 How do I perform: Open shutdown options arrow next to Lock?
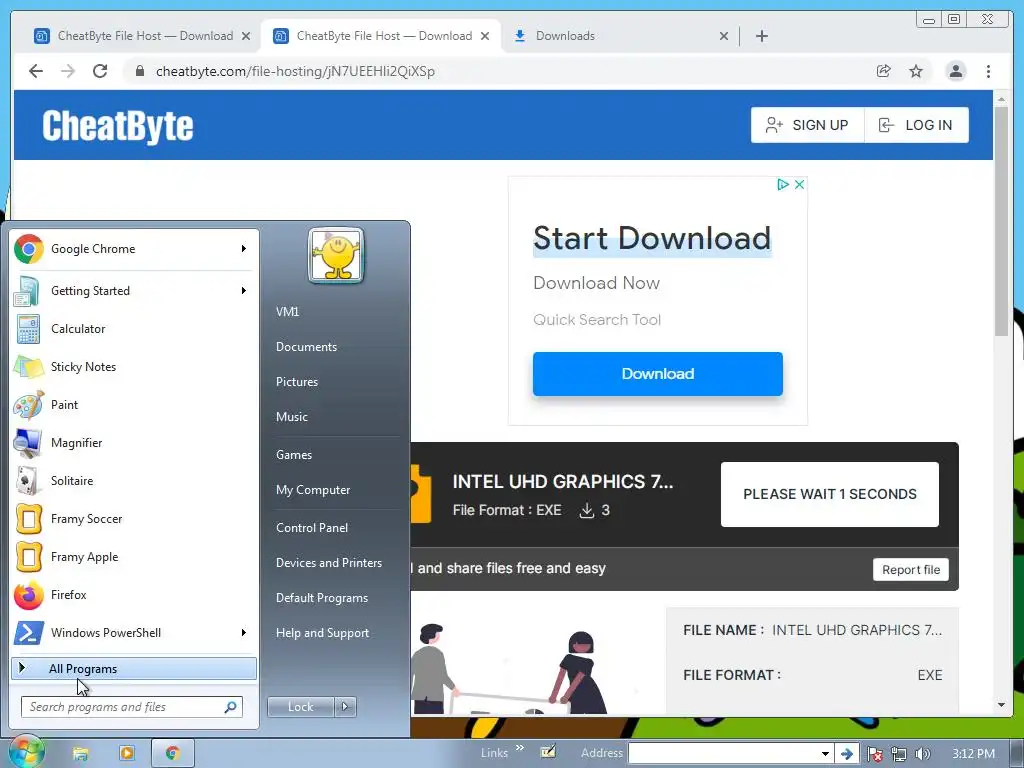345,707
